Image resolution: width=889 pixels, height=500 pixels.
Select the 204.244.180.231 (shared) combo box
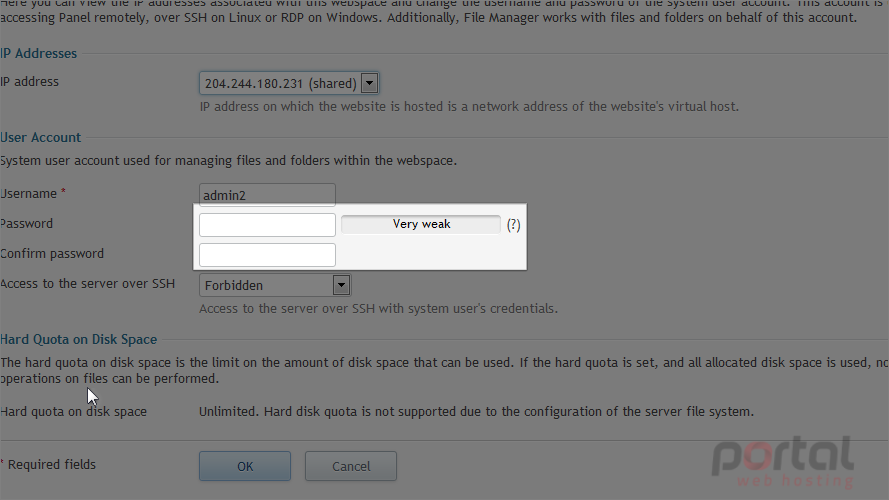point(289,83)
